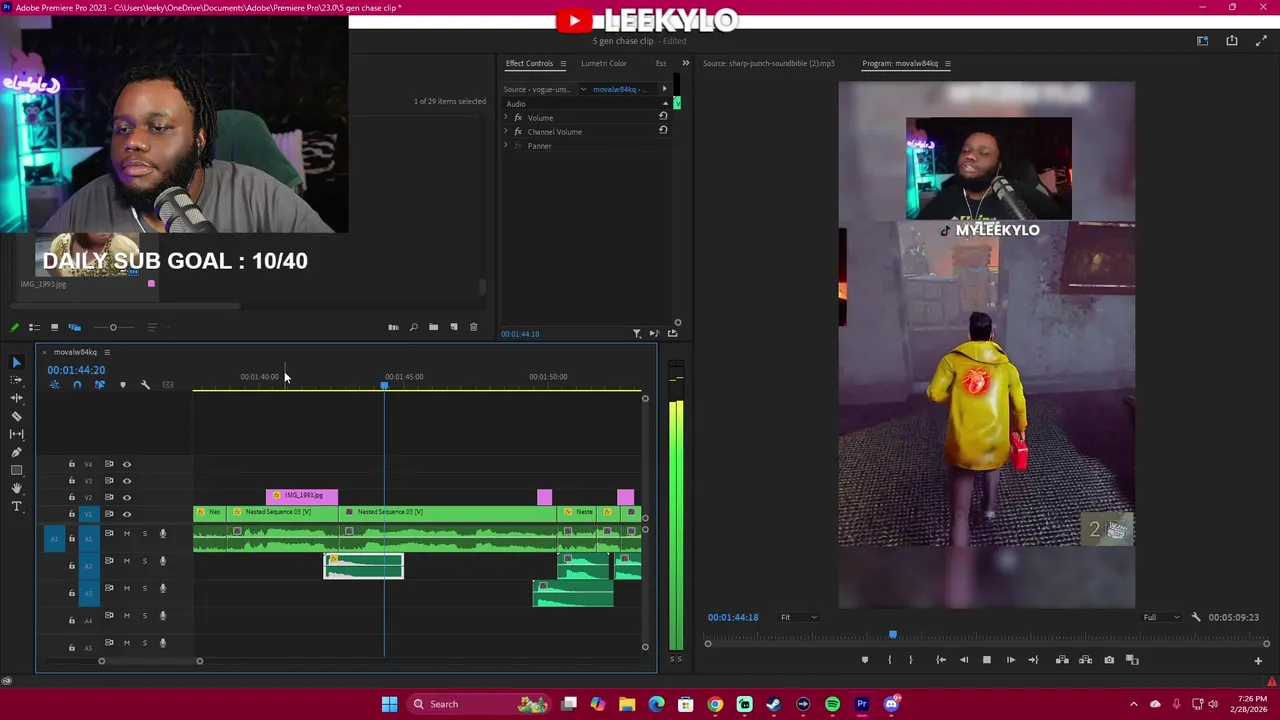Switch Project panel to Freeform View
Viewport: 1280px width, 720px height.
pyautogui.click(x=74, y=327)
